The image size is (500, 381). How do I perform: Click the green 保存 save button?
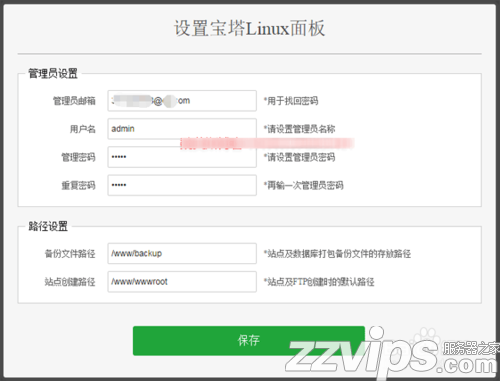249,341
